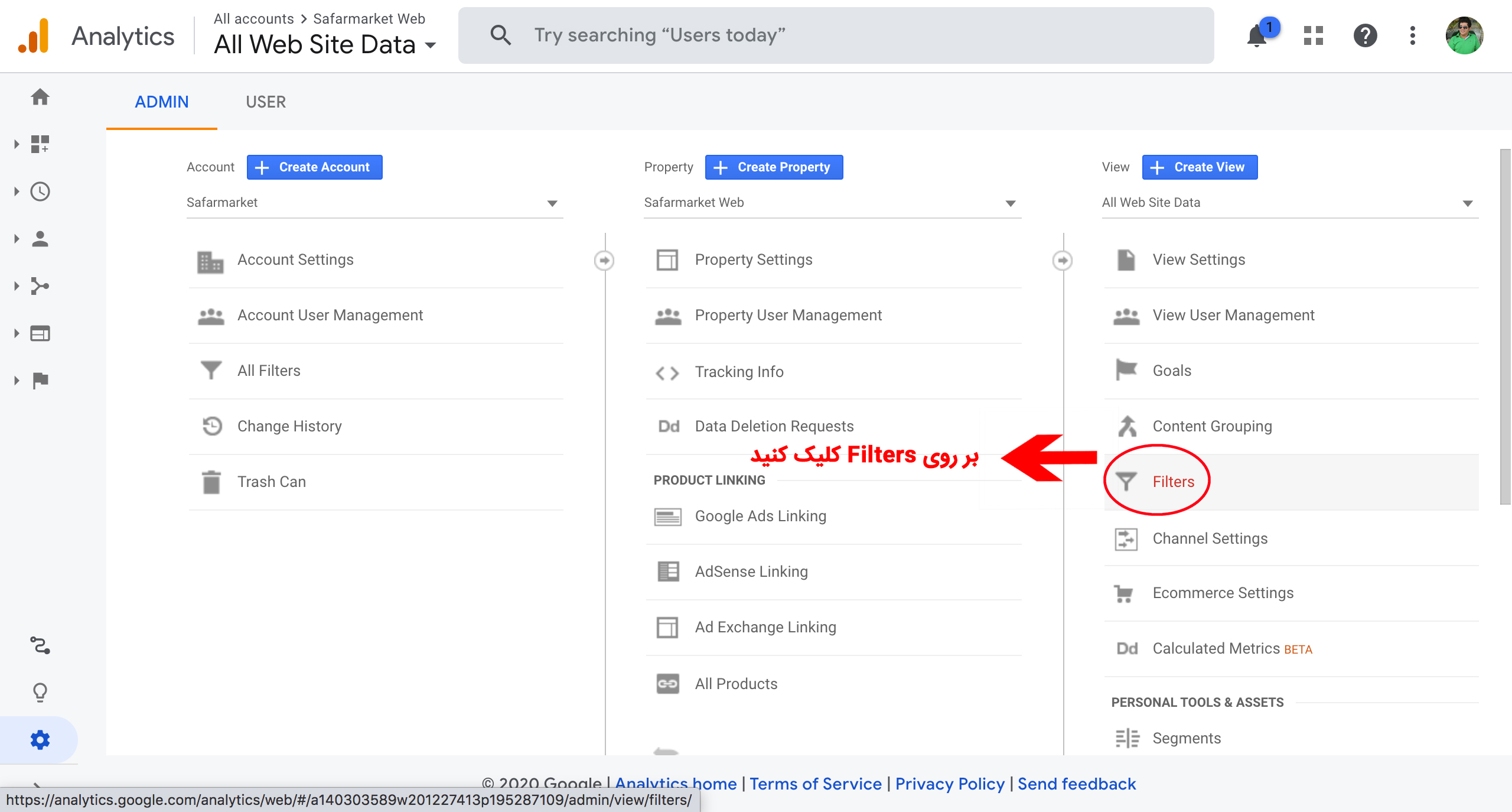Click Filters in the View column

pyautogui.click(x=1291, y=482)
